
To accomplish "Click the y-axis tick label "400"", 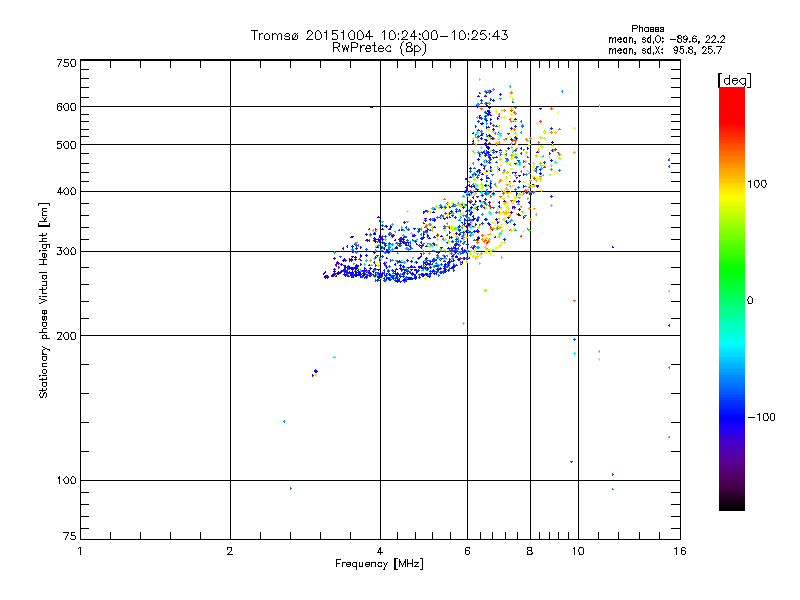I will [66, 192].
